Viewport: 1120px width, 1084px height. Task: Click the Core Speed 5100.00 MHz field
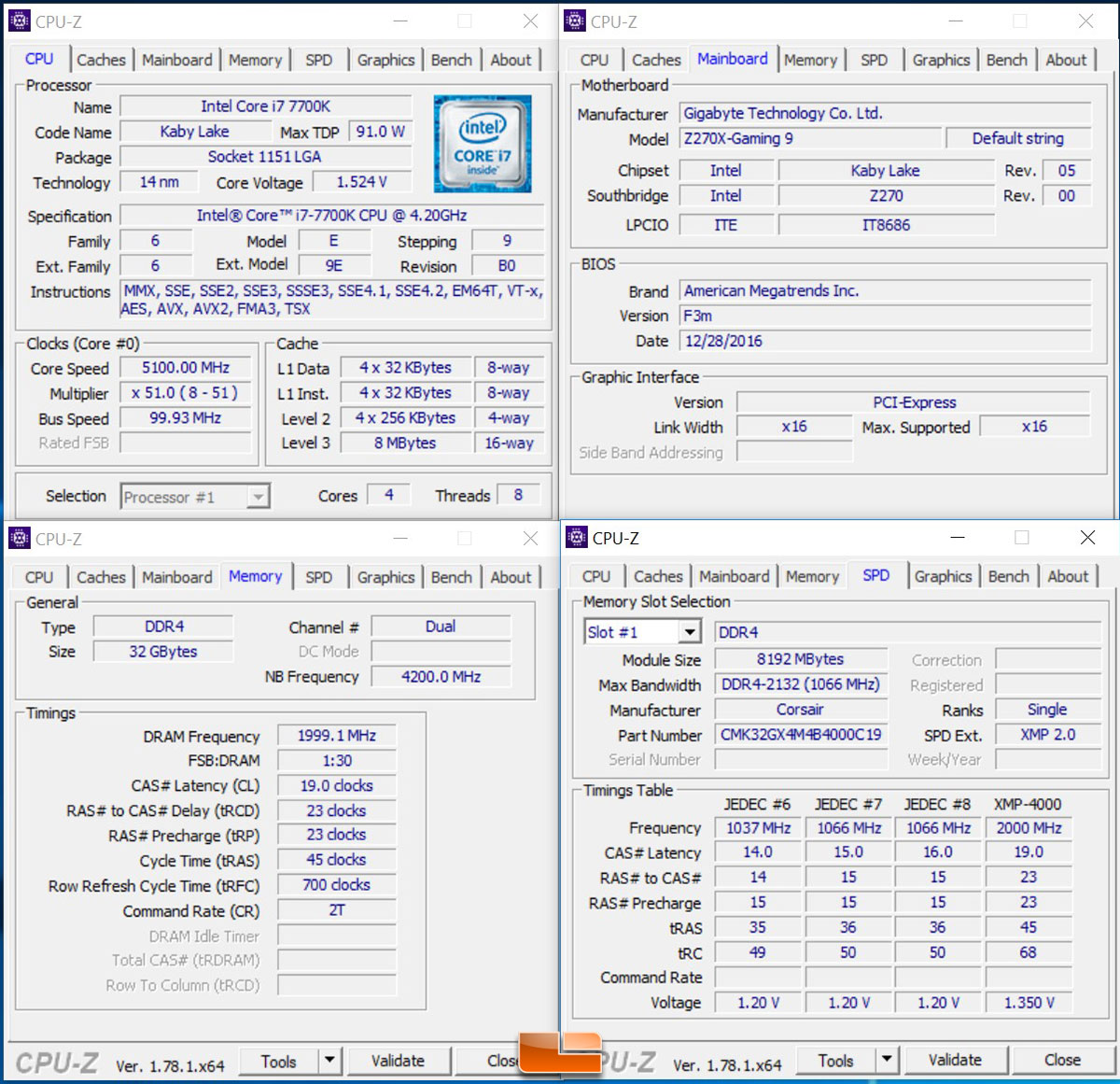point(186,368)
